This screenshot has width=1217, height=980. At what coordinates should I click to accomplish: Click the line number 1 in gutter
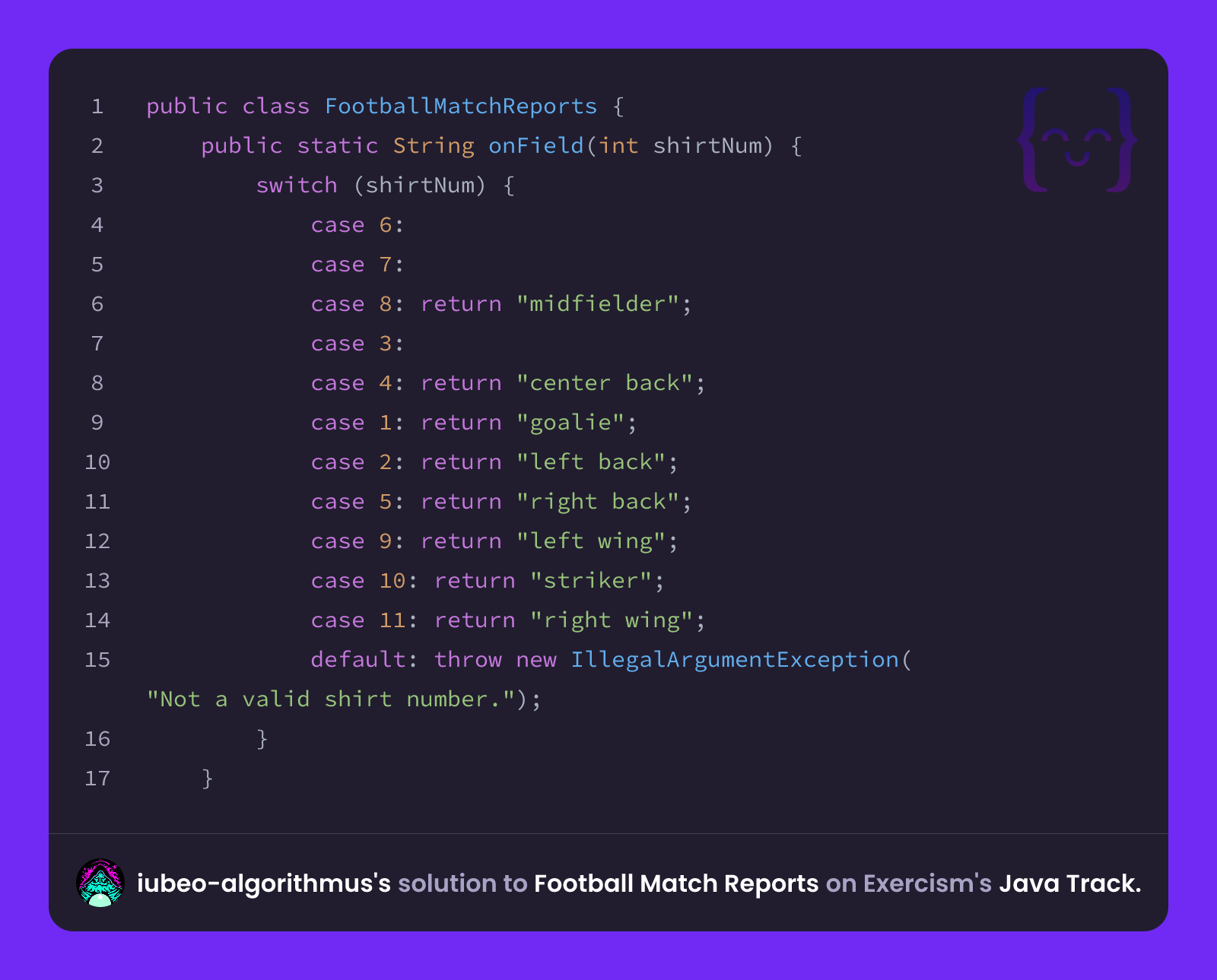point(97,106)
